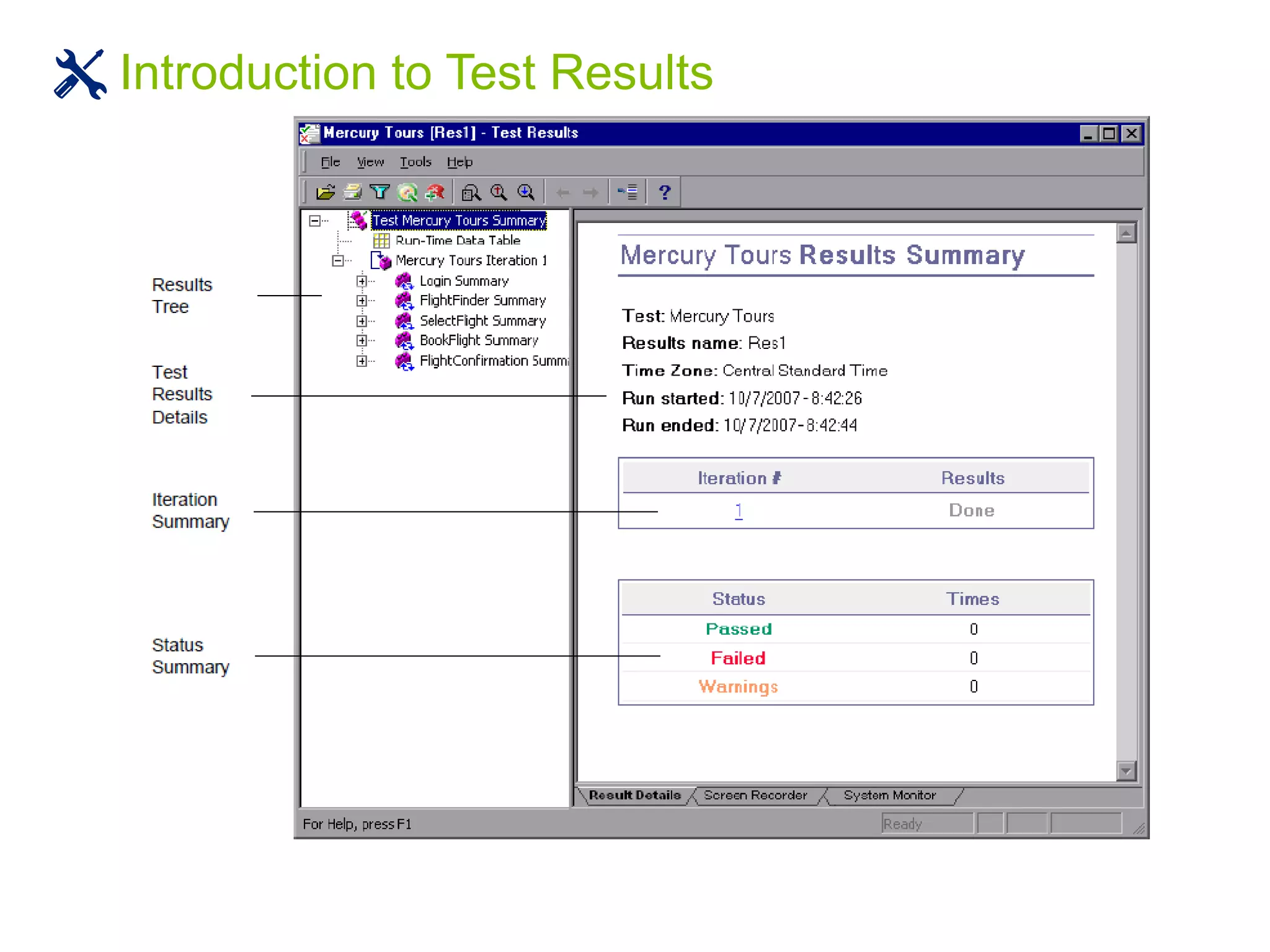Expand the BookFlight Summary node
This screenshot has height=952, width=1270.
[362, 341]
